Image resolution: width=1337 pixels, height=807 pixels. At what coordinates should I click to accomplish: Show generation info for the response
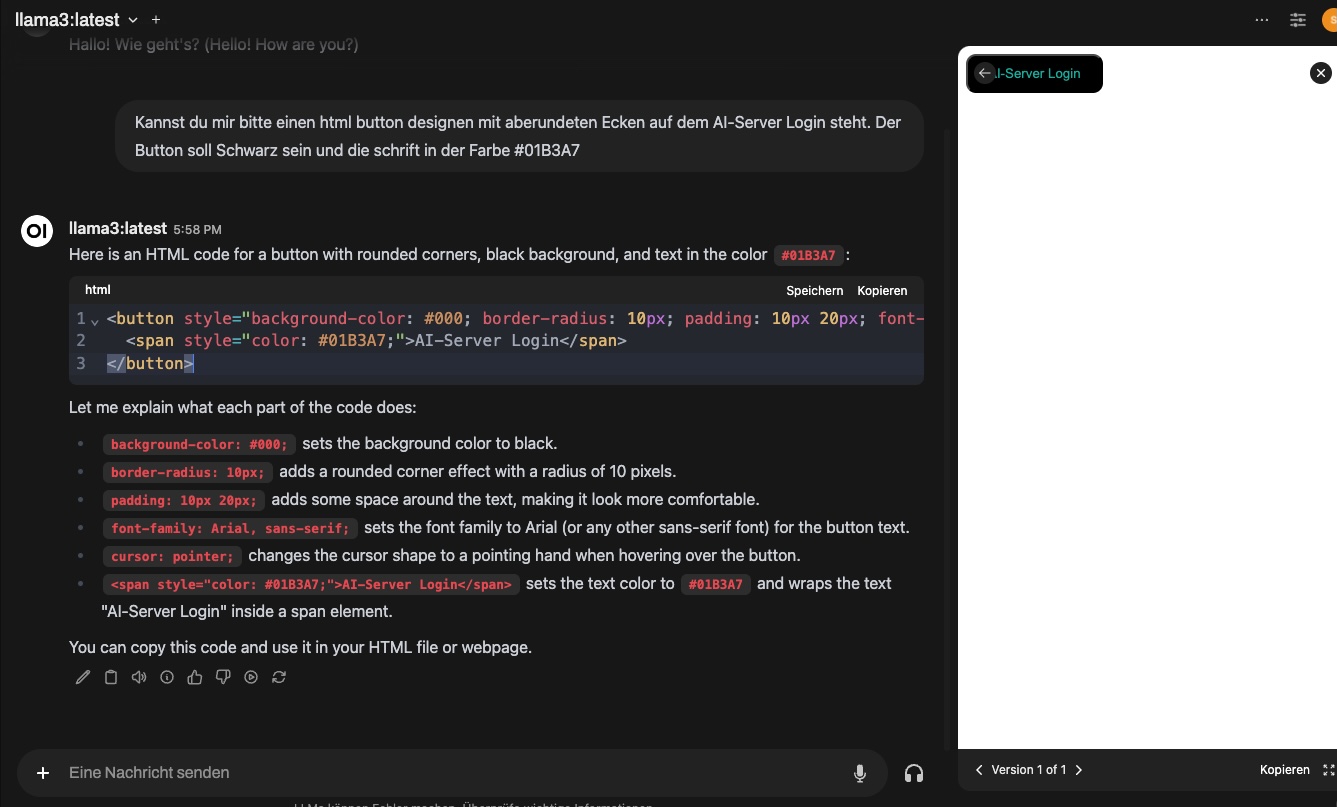[x=167, y=677]
